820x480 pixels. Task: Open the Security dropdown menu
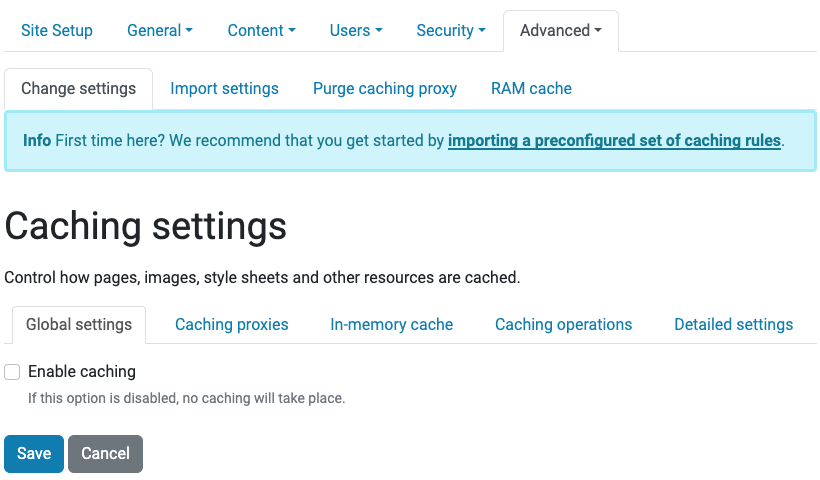click(x=451, y=30)
